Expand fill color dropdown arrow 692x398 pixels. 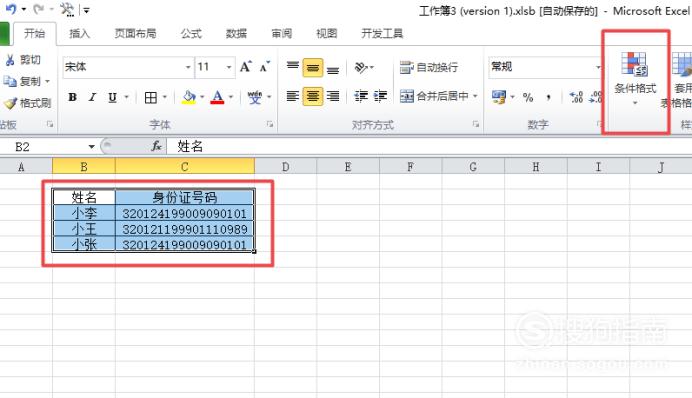click(202, 97)
